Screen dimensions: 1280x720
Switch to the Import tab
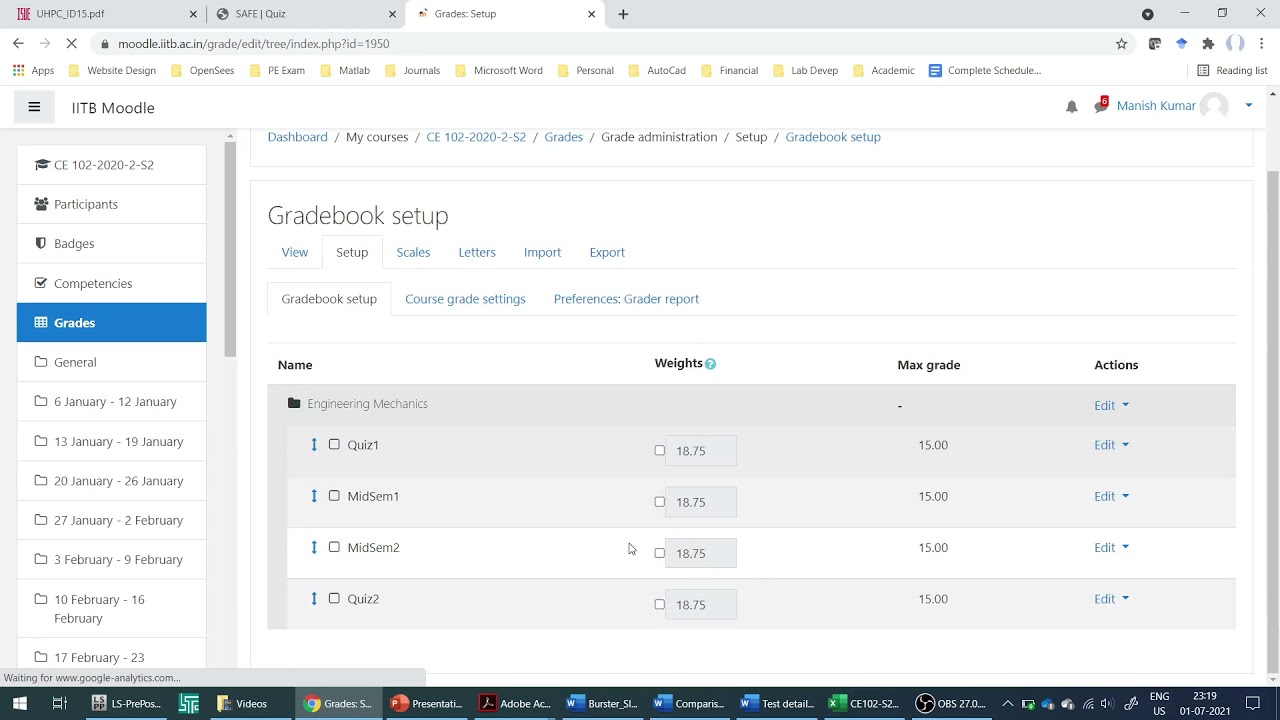point(542,252)
